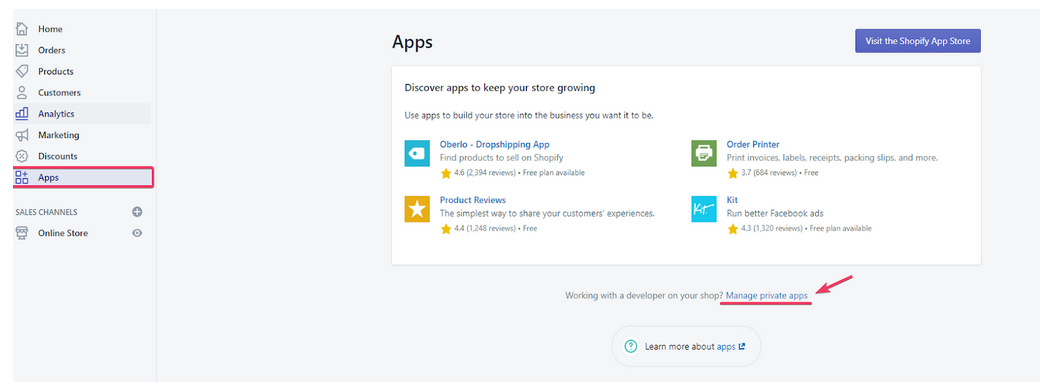Click the Customers person icon
This screenshot has width=1040, height=391.
click(x=22, y=92)
